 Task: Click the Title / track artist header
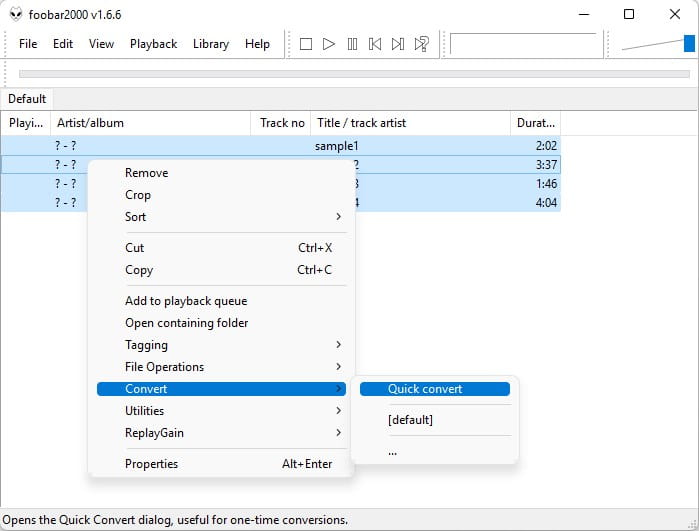411,123
